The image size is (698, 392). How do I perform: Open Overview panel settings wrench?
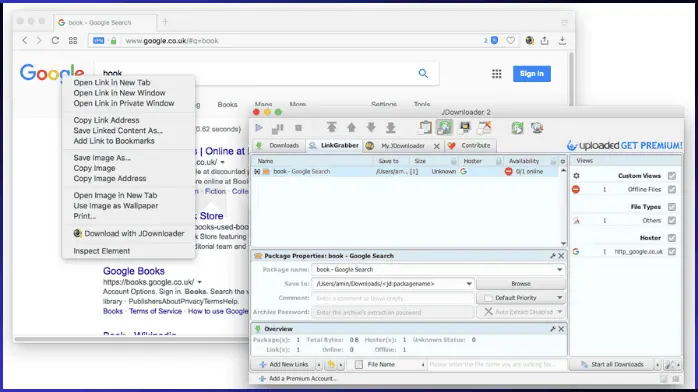tap(553, 329)
